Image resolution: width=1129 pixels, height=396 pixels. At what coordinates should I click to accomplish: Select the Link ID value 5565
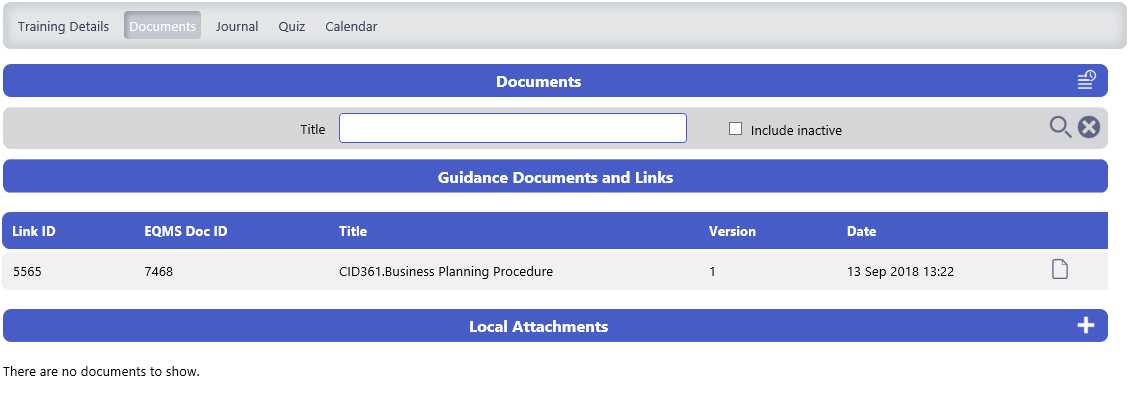point(27,271)
